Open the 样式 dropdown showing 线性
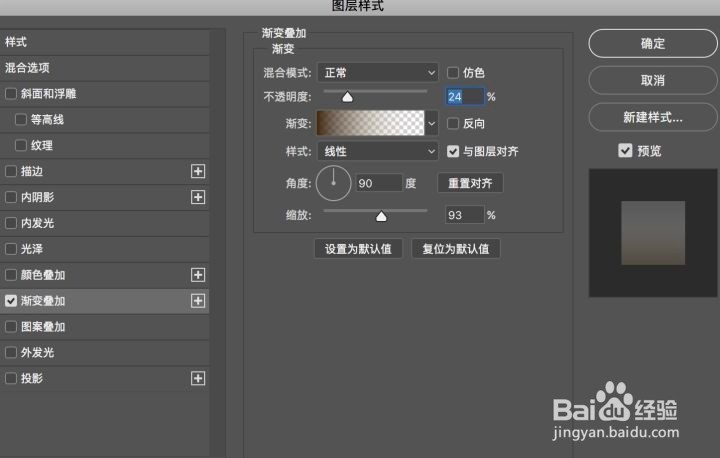 [x=377, y=151]
